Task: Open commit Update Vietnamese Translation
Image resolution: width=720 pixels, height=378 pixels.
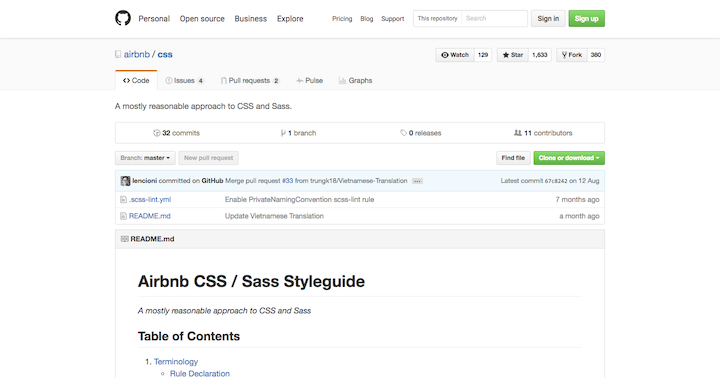Action: 274,216
